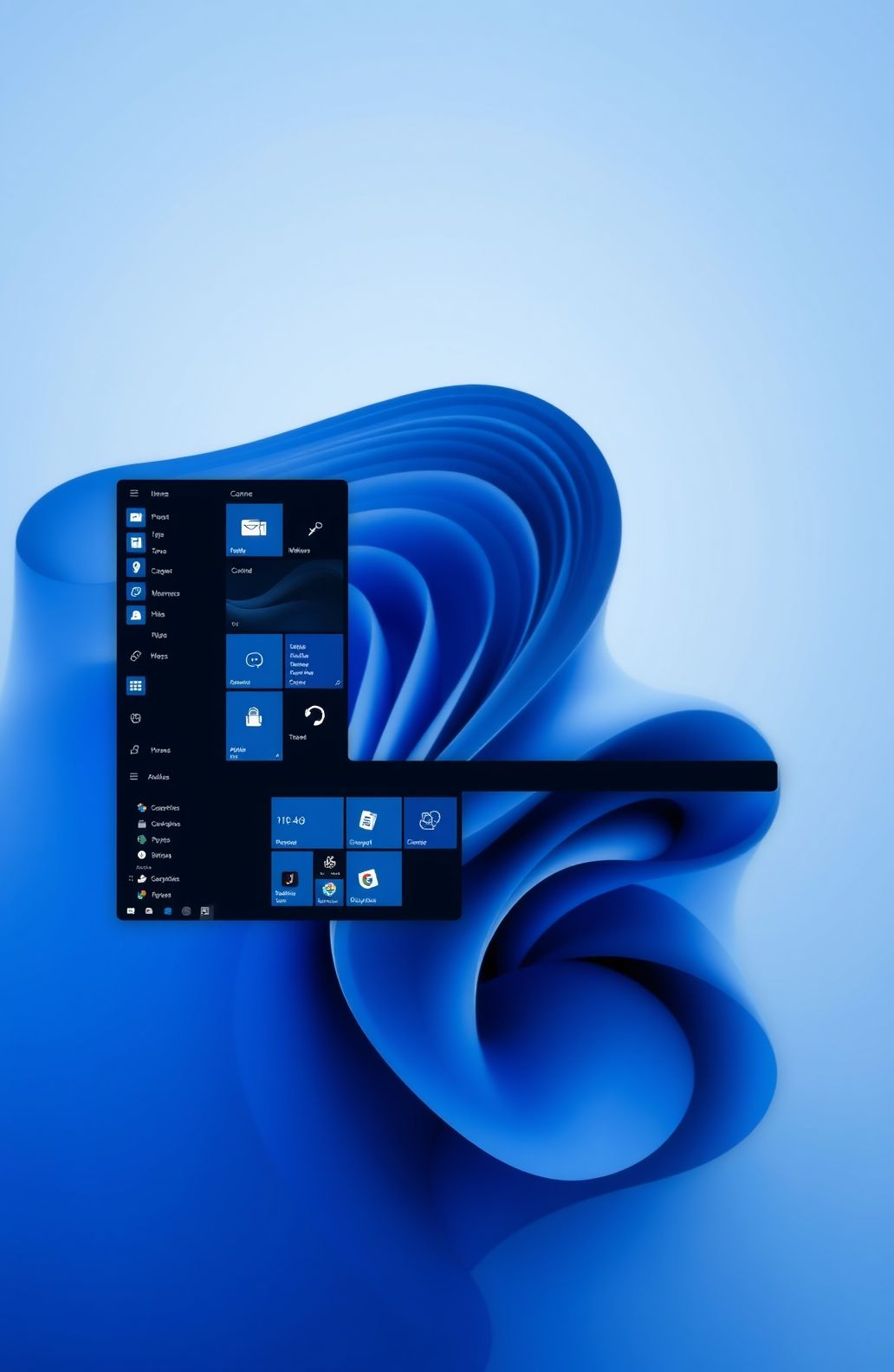Image resolution: width=894 pixels, height=1372 pixels.
Task: Open the small white swirl icon dark tile
Action: pos(329,864)
